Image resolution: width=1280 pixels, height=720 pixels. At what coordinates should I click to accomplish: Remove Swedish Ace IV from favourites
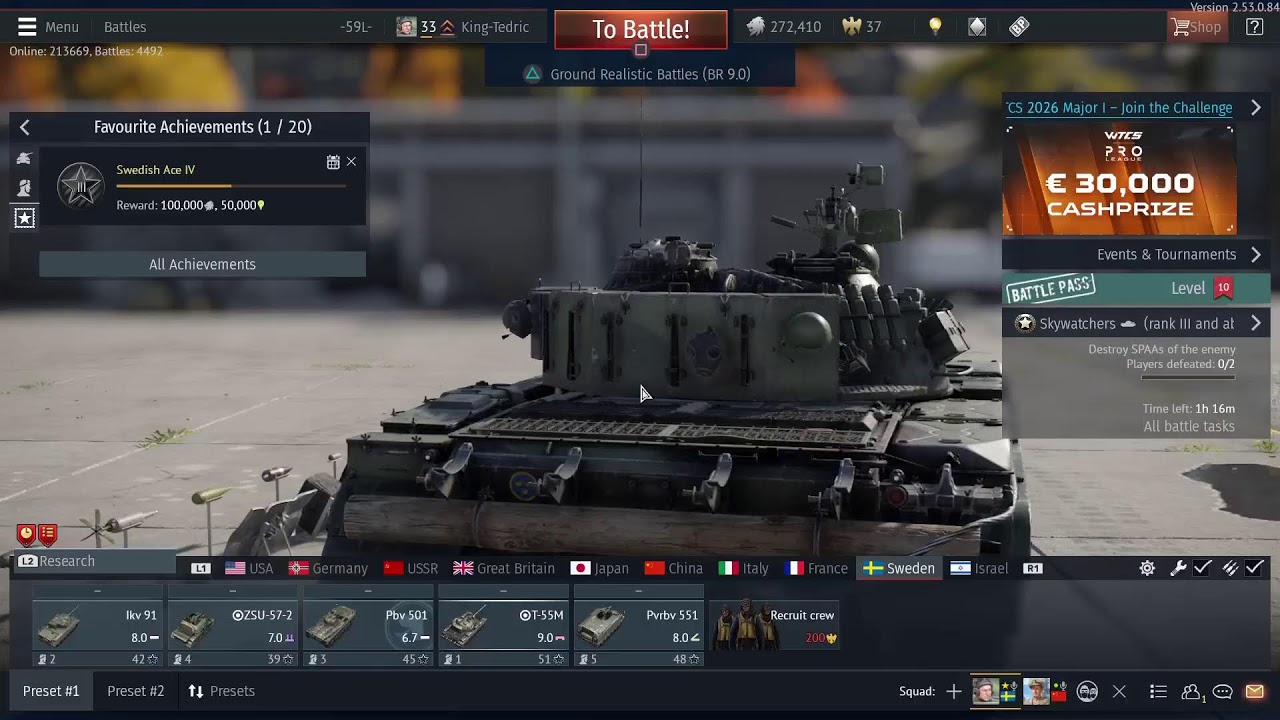351,162
